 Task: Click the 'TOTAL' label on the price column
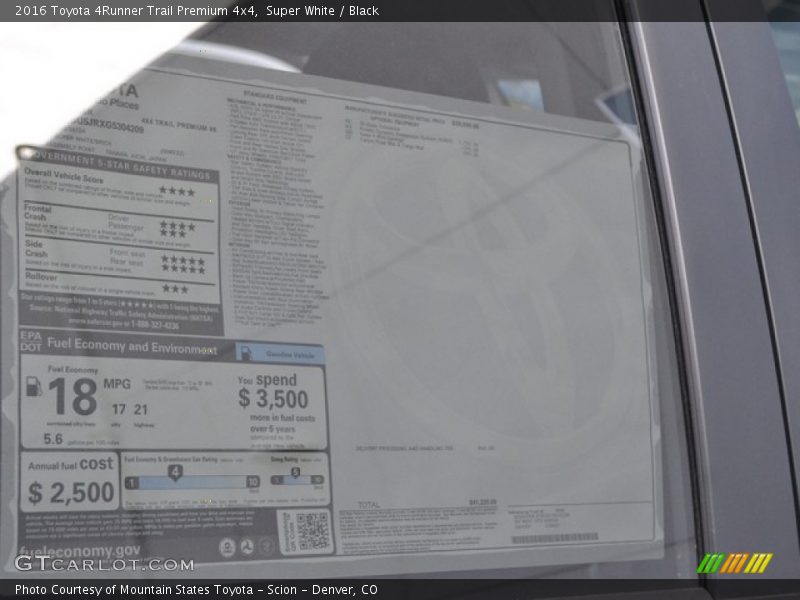coord(368,505)
